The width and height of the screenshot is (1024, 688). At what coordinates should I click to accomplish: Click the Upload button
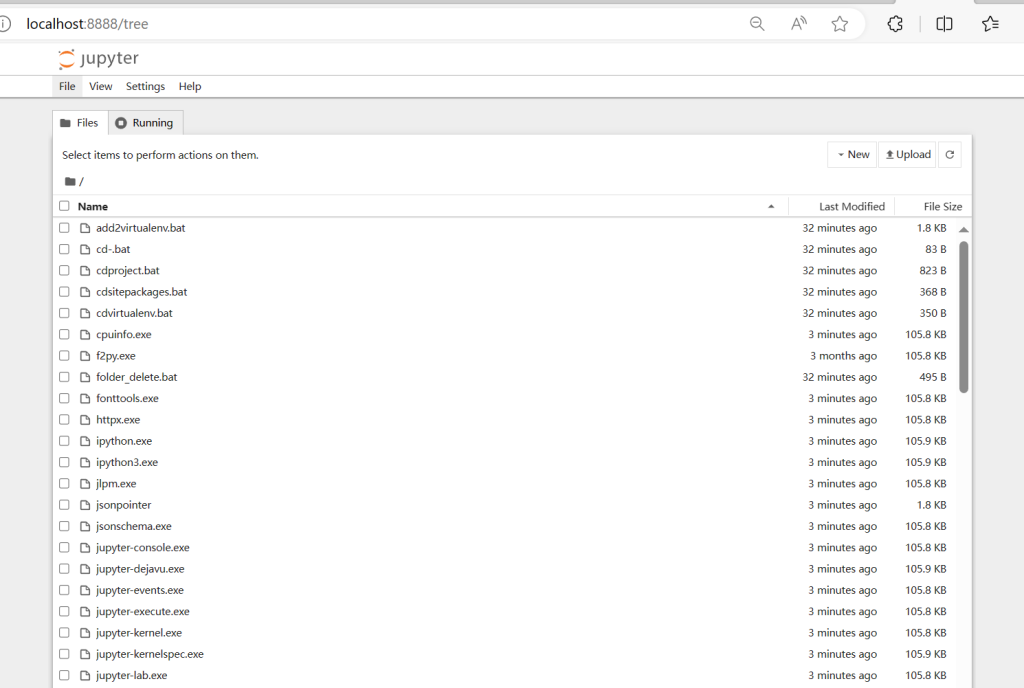click(x=907, y=155)
